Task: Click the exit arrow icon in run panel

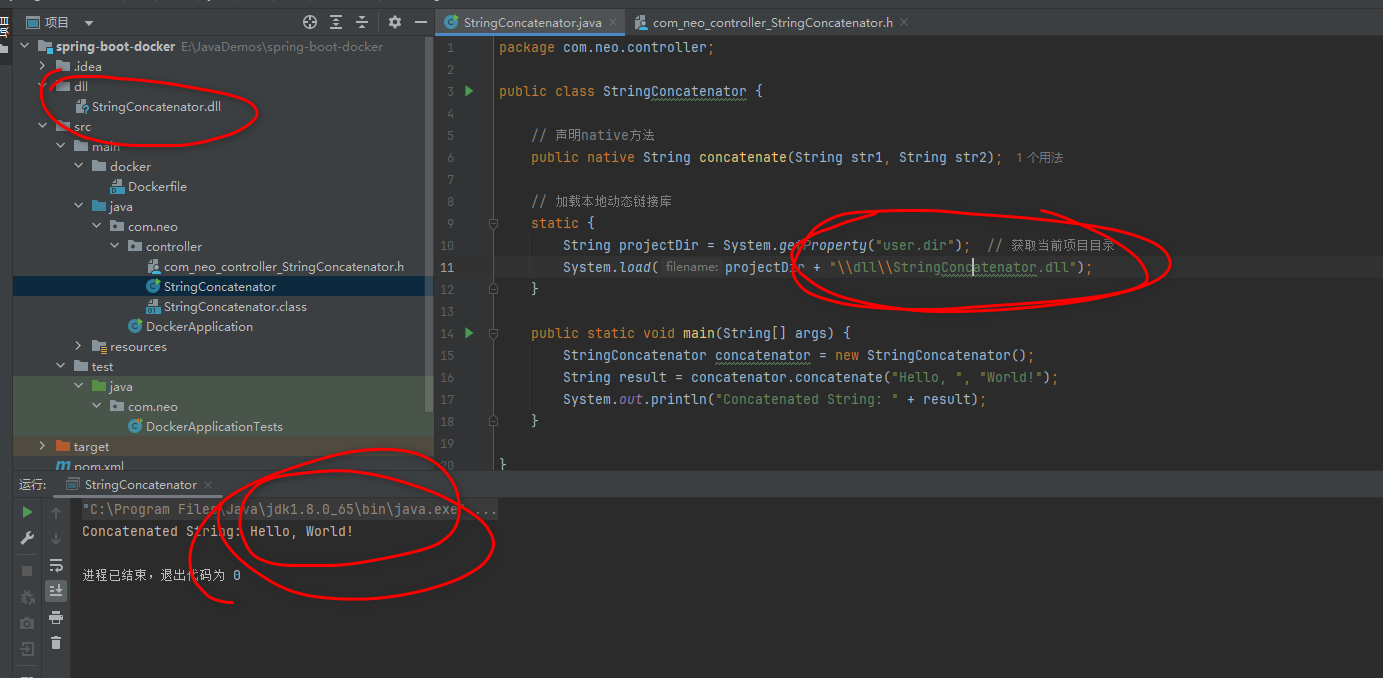Action: click(x=28, y=649)
